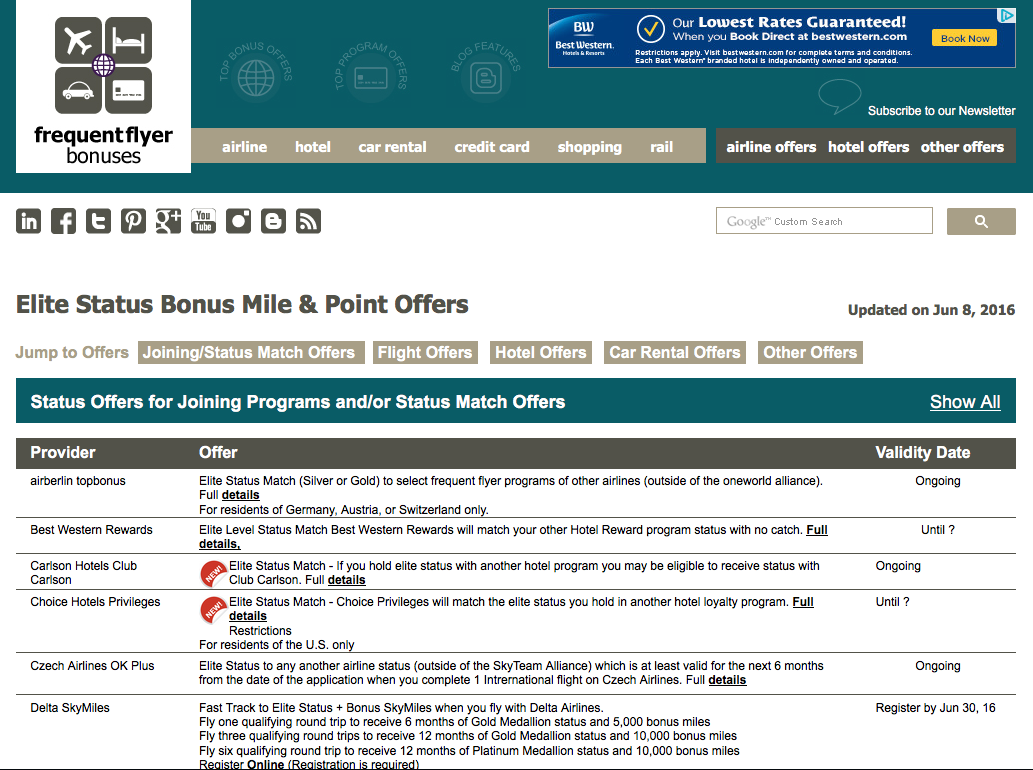The width and height of the screenshot is (1033, 770).
Task: Click Show All in status offers header
Action: [965, 402]
